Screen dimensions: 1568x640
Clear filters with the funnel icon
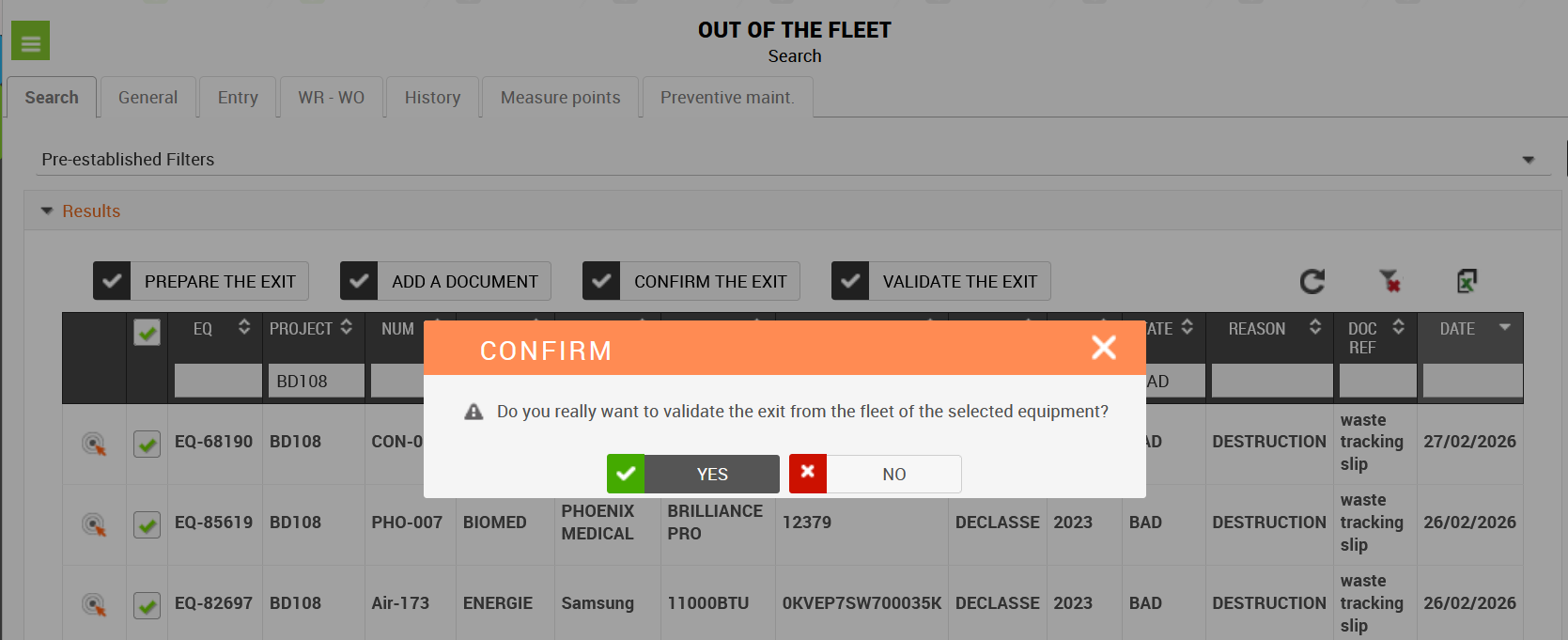tap(1389, 280)
